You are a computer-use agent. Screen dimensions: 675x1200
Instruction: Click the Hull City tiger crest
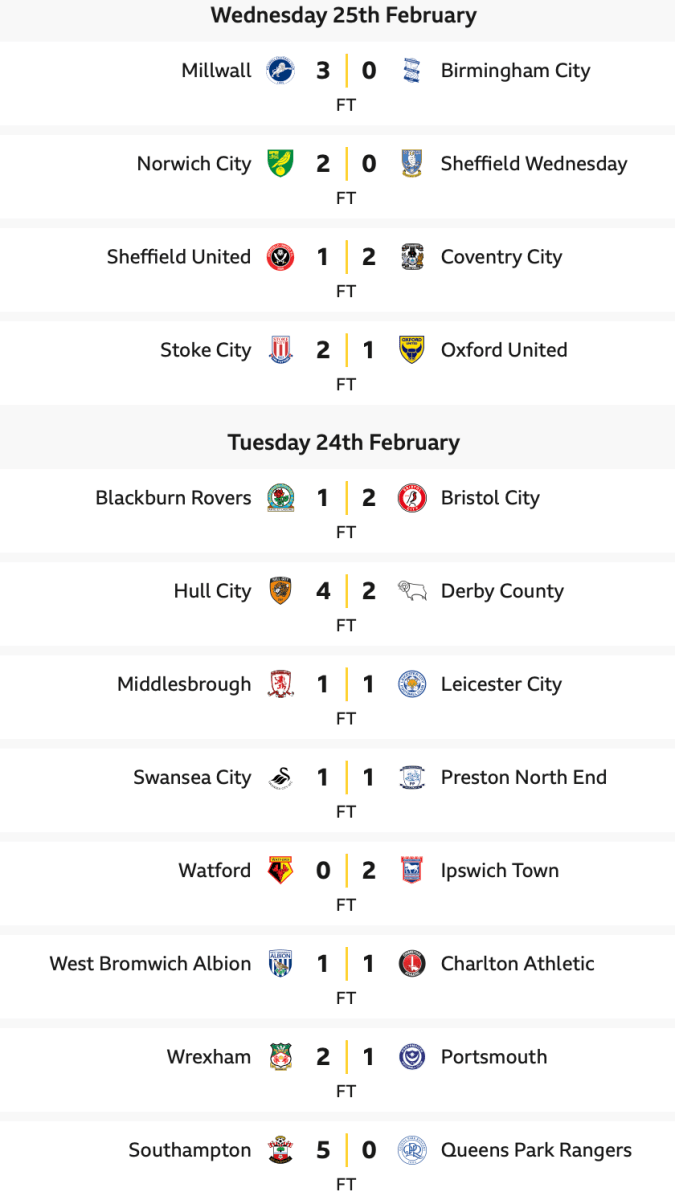280,591
